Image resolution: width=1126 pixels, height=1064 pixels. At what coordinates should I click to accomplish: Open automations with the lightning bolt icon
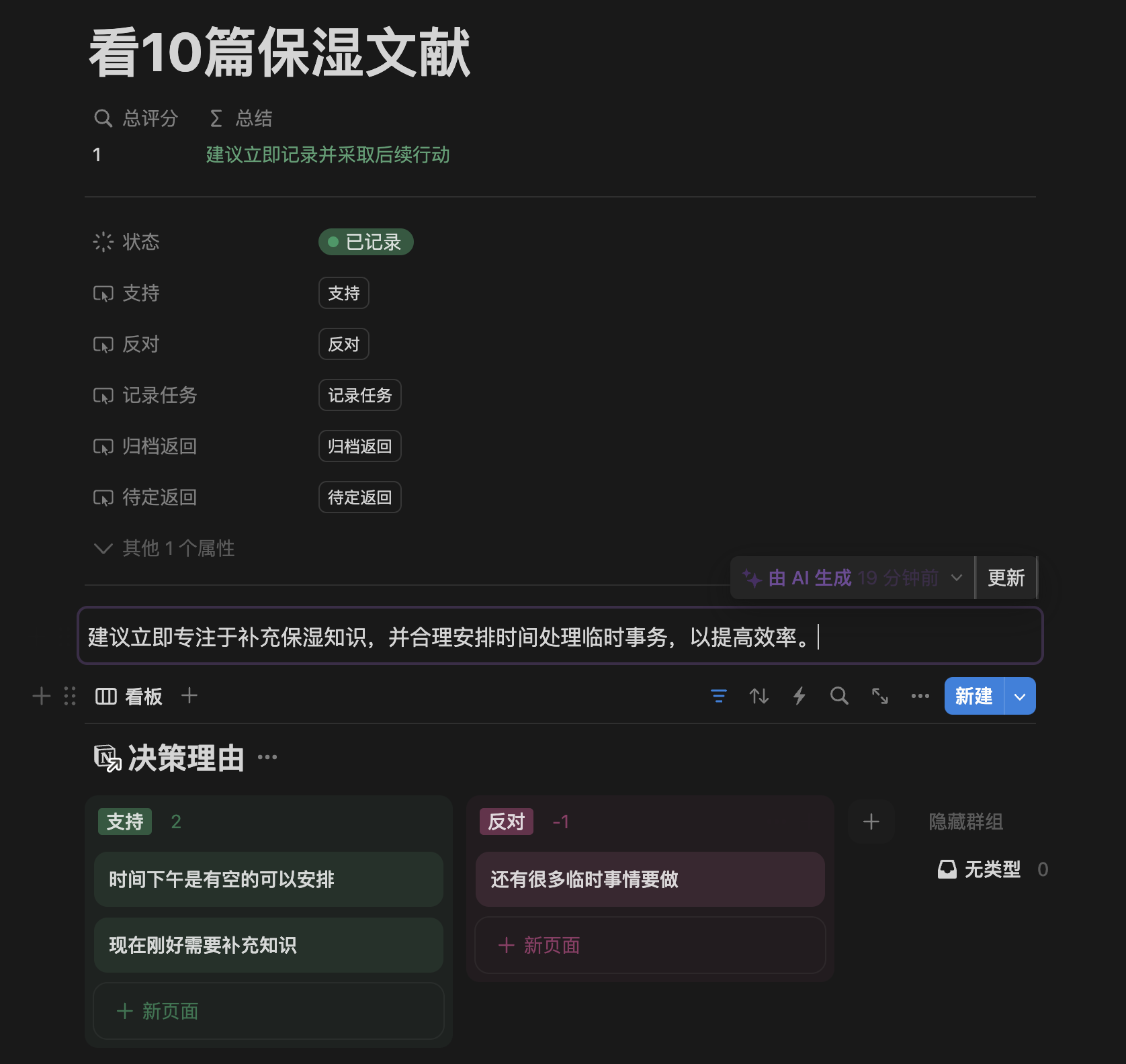(799, 696)
